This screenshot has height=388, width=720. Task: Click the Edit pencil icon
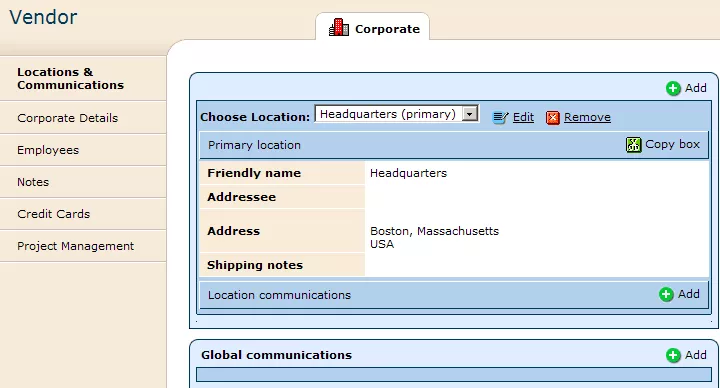point(500,118)
